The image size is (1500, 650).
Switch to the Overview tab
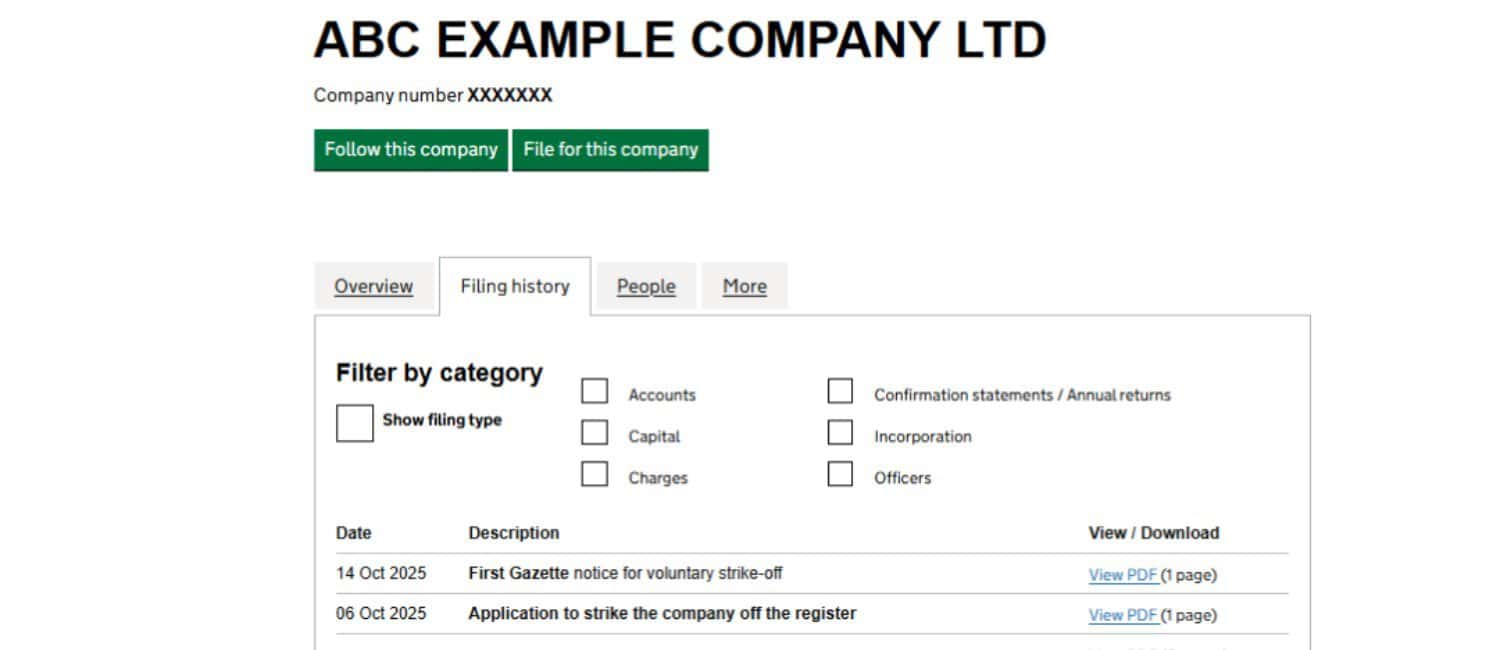374,286
